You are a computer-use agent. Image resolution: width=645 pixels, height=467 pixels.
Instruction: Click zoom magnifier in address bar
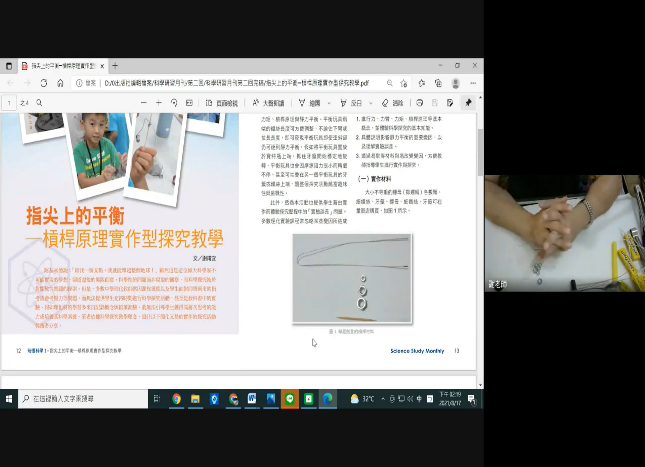[390, 83]
